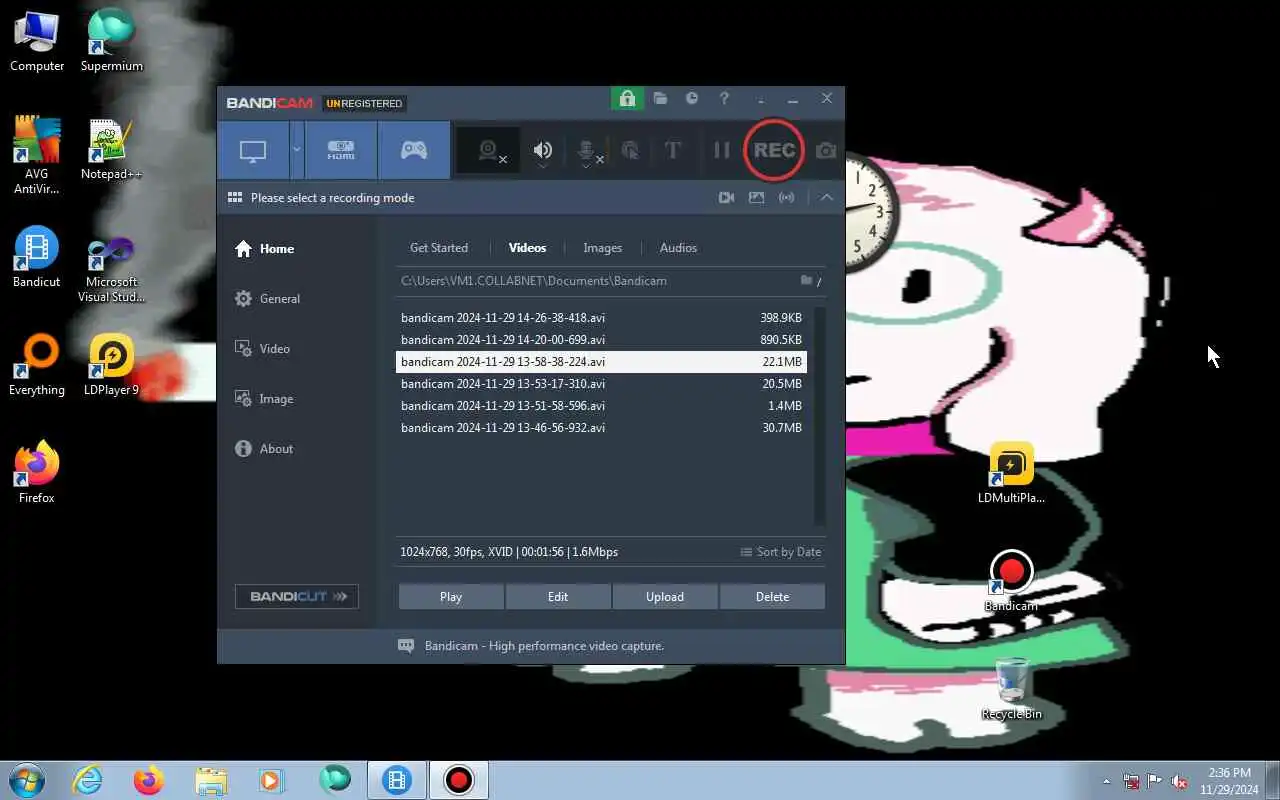
Task: Open the Home section in sidebar
Action: tap(265, 249)
